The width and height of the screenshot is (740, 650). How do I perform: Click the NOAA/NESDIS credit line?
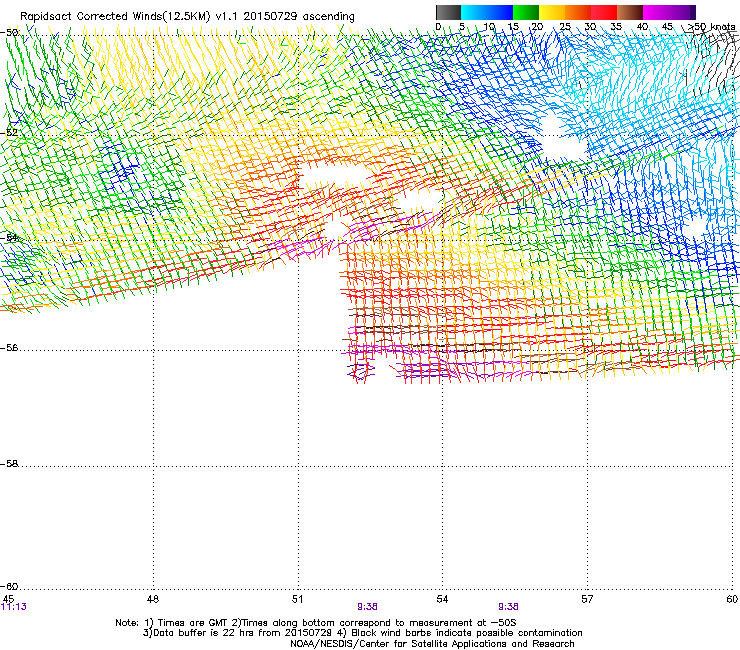click(x=432, y=644)
